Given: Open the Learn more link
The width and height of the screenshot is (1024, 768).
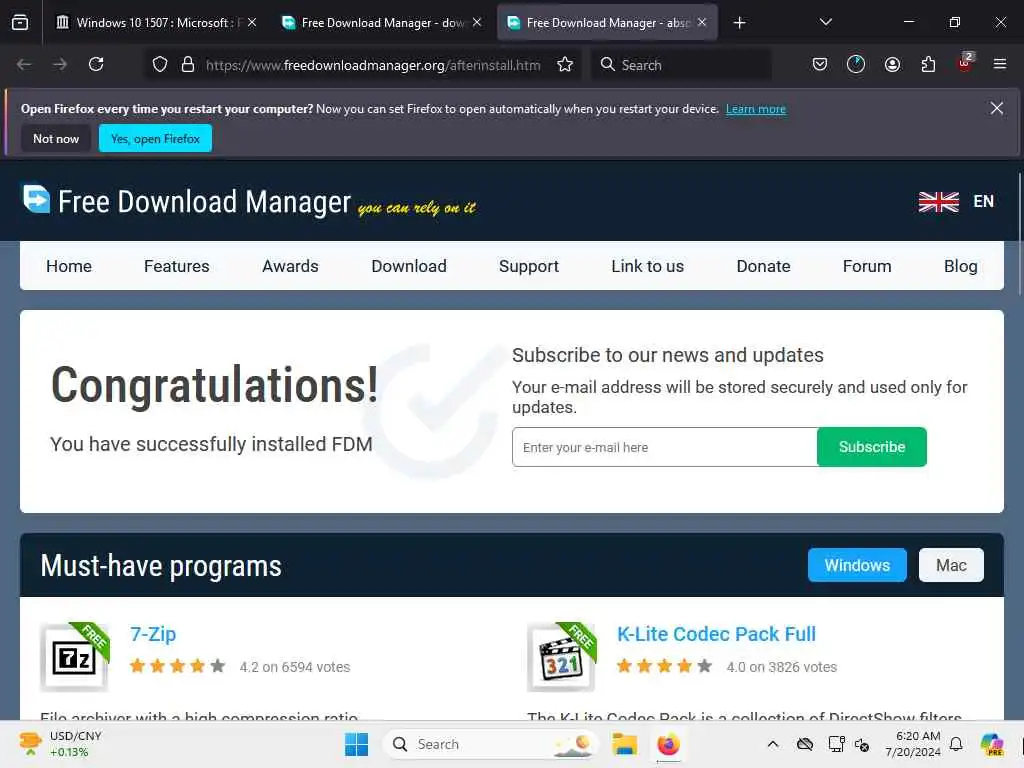Looking at the screenshot, I should click(756, 109).
